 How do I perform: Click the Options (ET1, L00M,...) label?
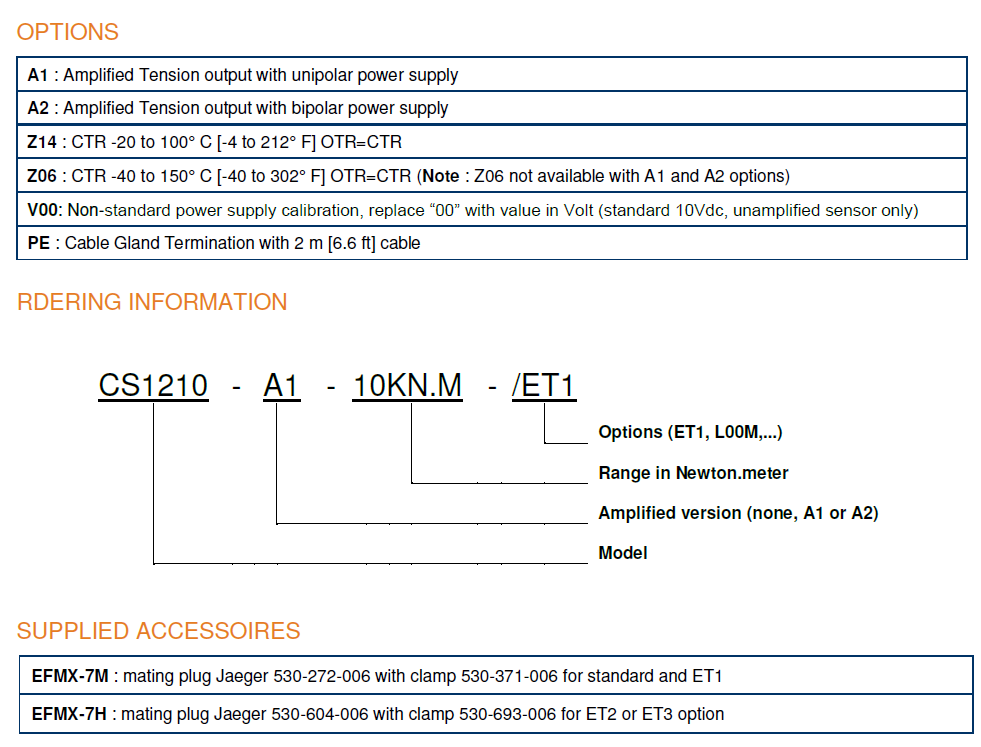(690, 432)
